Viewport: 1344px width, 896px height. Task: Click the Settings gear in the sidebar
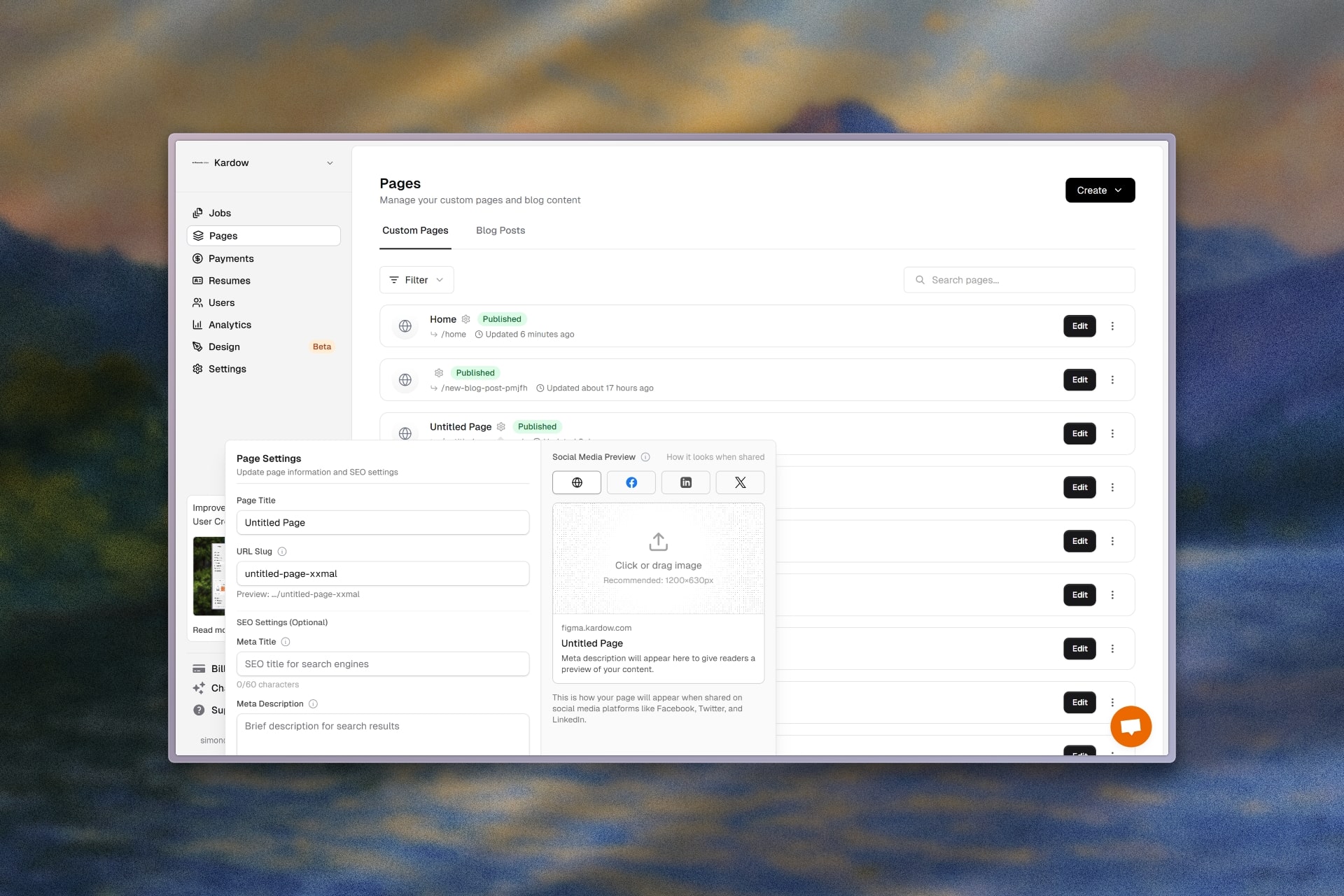click(x=198, y=369)
